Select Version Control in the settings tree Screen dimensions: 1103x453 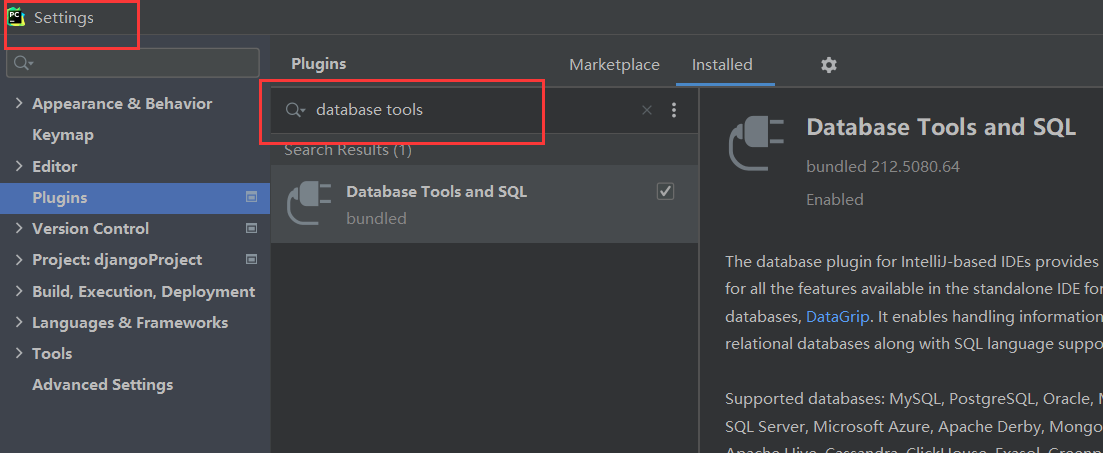click(x=91, y=229)
